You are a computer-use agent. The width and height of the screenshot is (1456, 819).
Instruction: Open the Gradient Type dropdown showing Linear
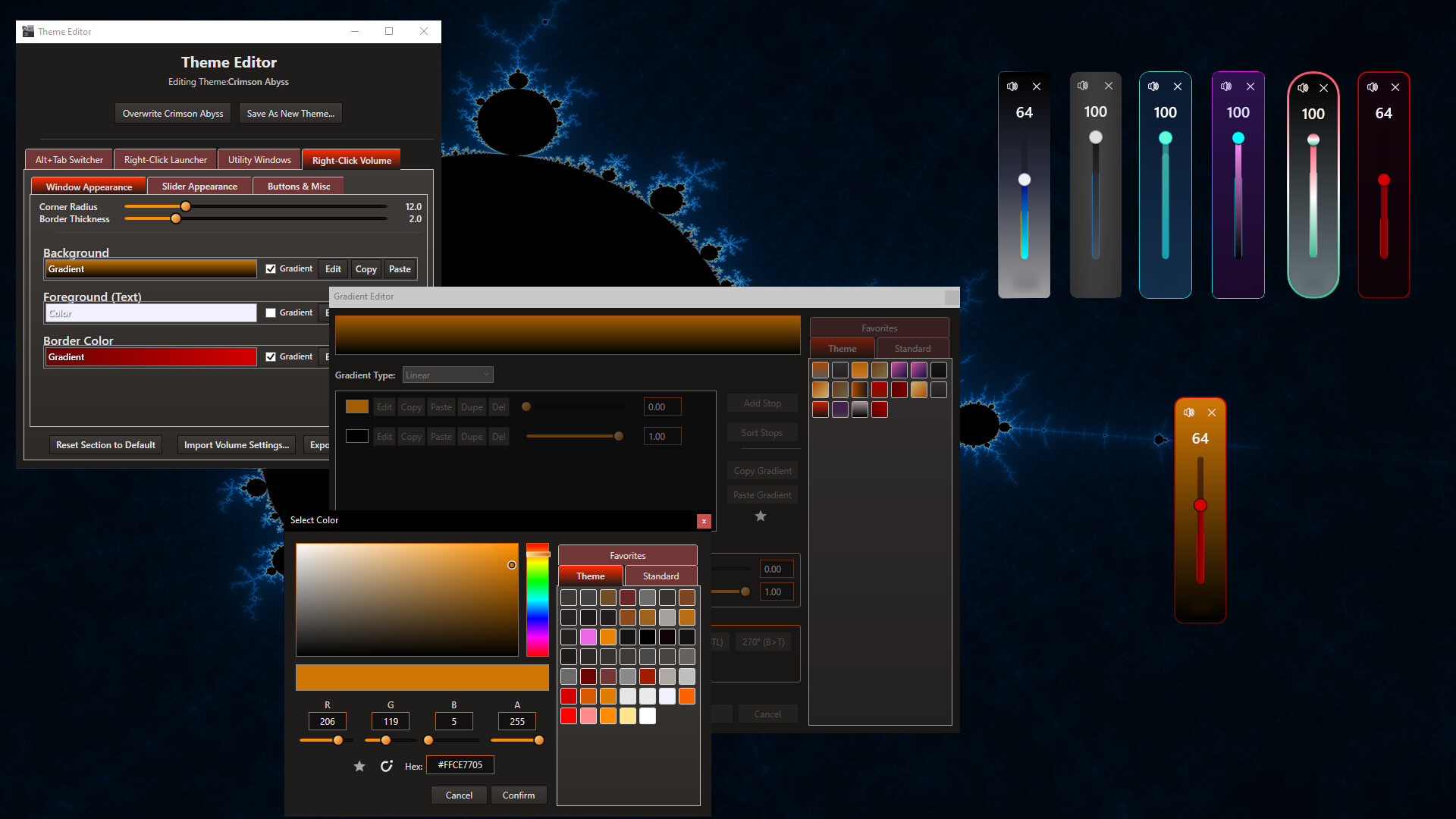coord(447,374)
